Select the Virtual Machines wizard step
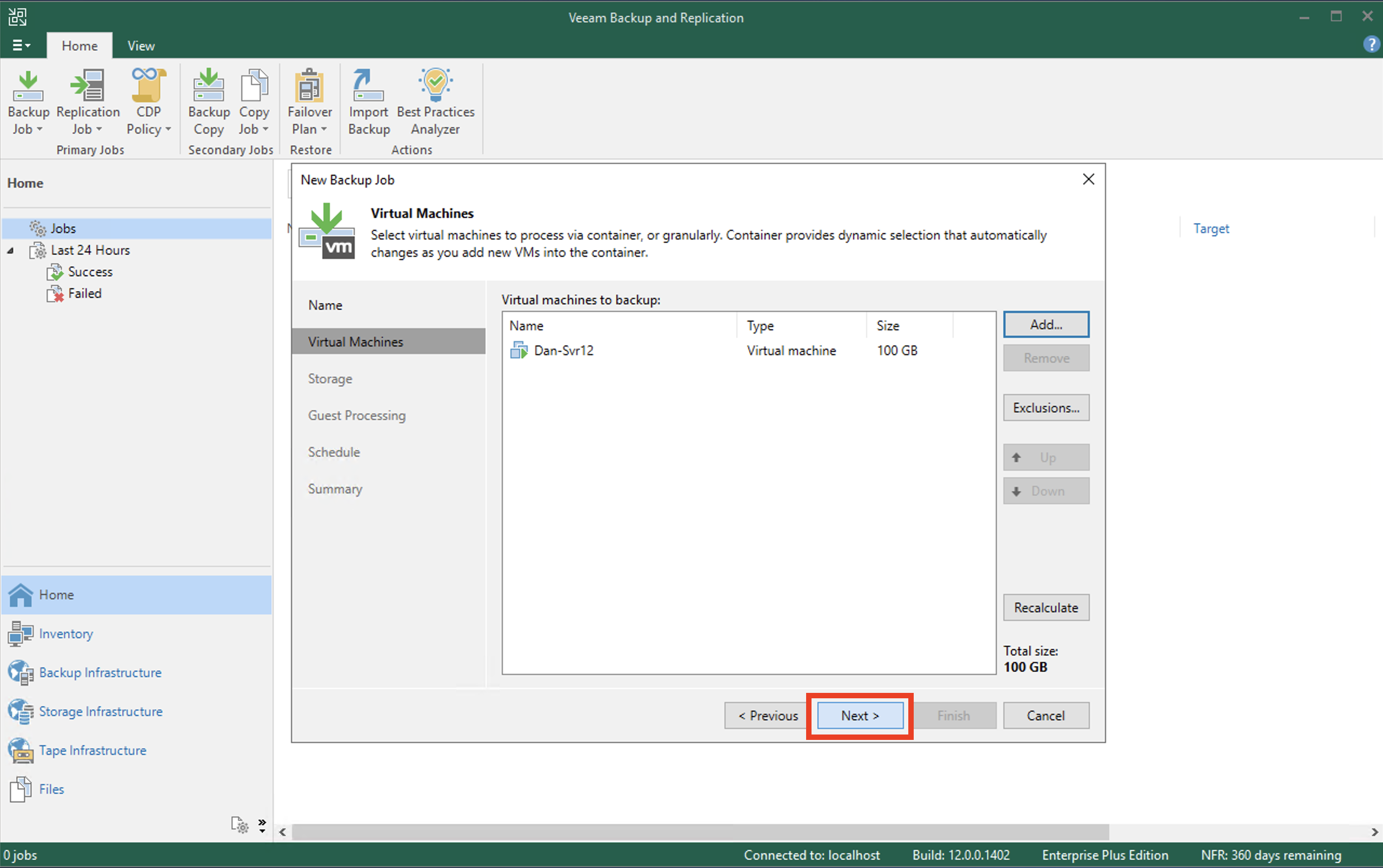 tap(389, 342)
